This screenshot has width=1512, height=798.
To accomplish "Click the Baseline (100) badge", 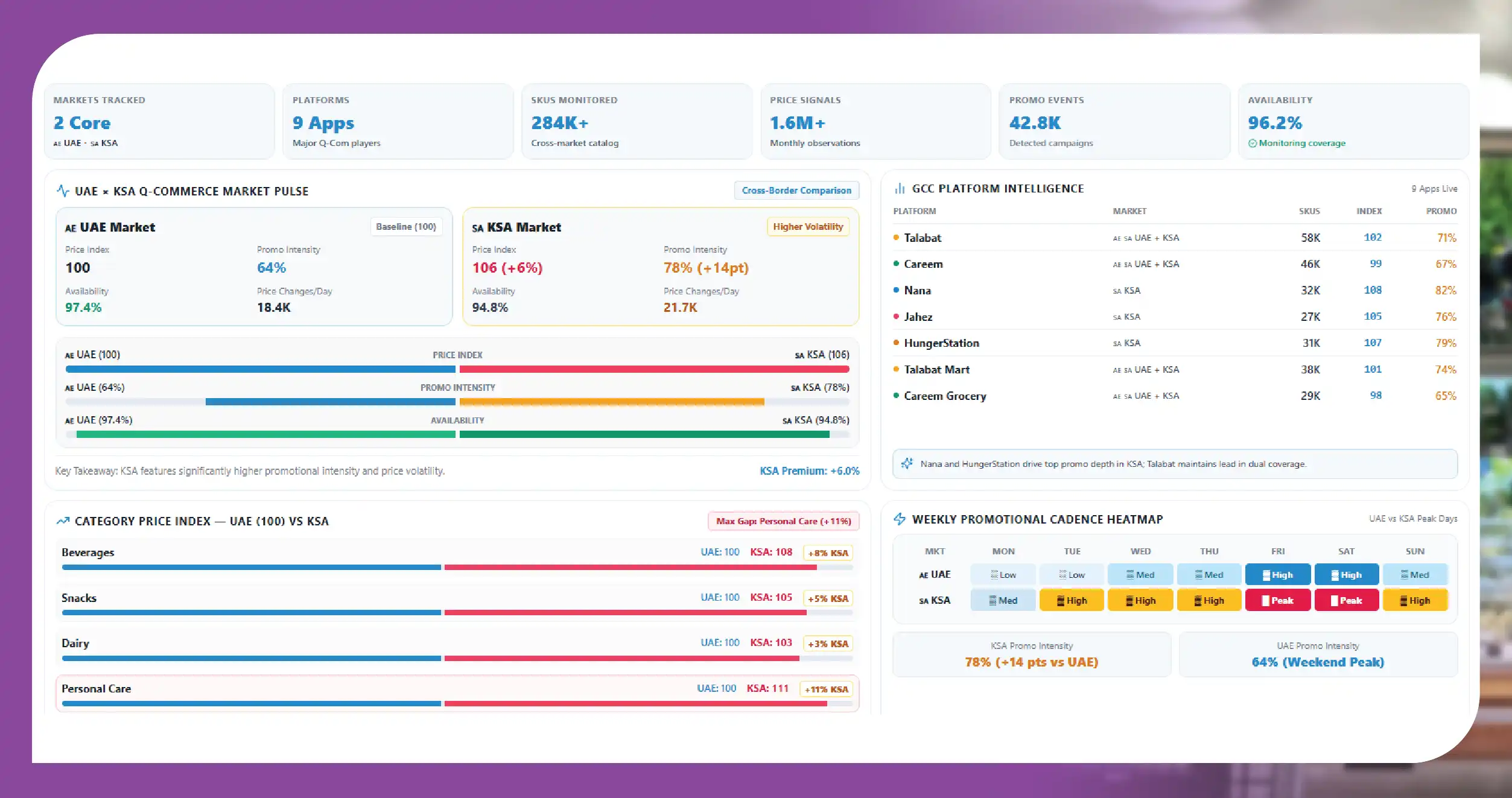I will pyautogui.click(x=405, y=226).
